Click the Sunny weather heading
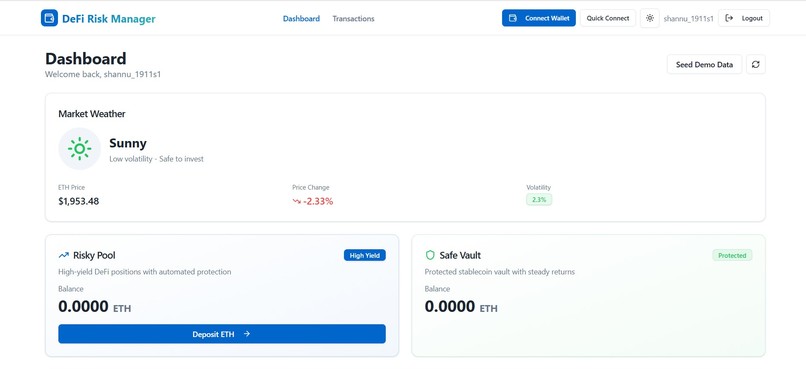806x369 pixels. tap(128, 143)
